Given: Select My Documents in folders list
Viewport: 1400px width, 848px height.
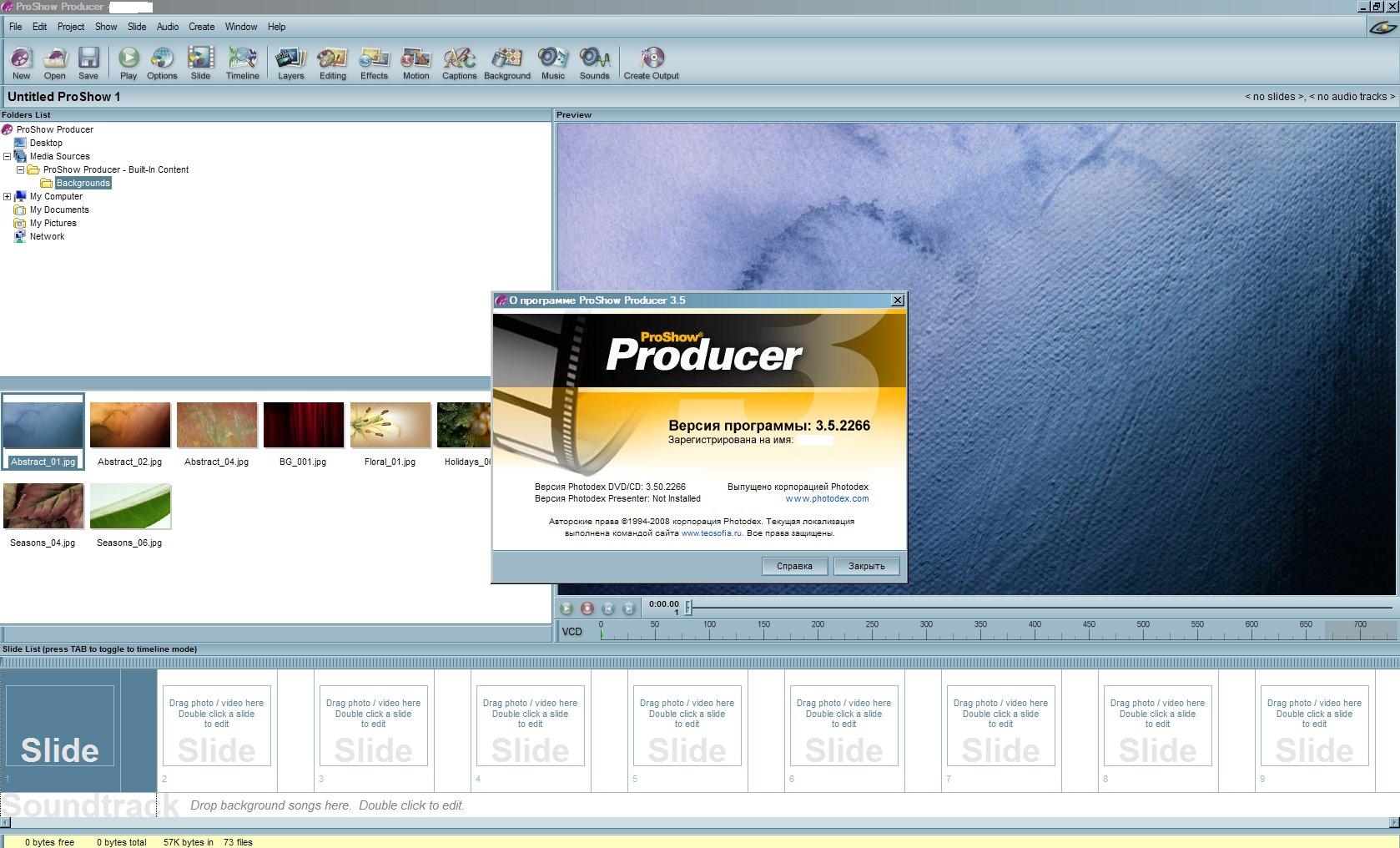Looking at the screenshot, I should click(59, 209).
